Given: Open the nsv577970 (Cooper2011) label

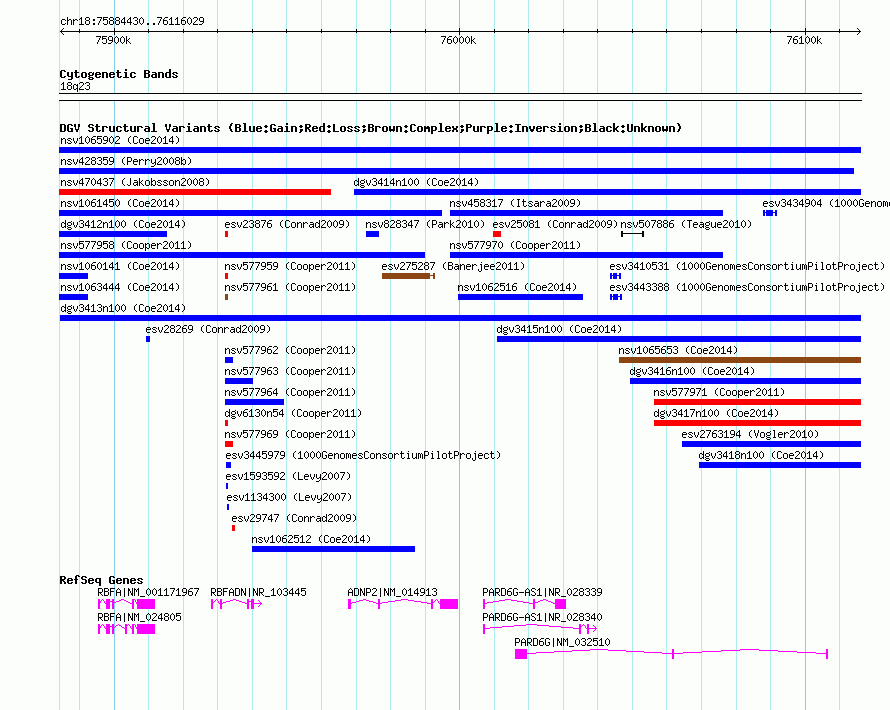Looking at the screenshot, I should tap(515, 245).
